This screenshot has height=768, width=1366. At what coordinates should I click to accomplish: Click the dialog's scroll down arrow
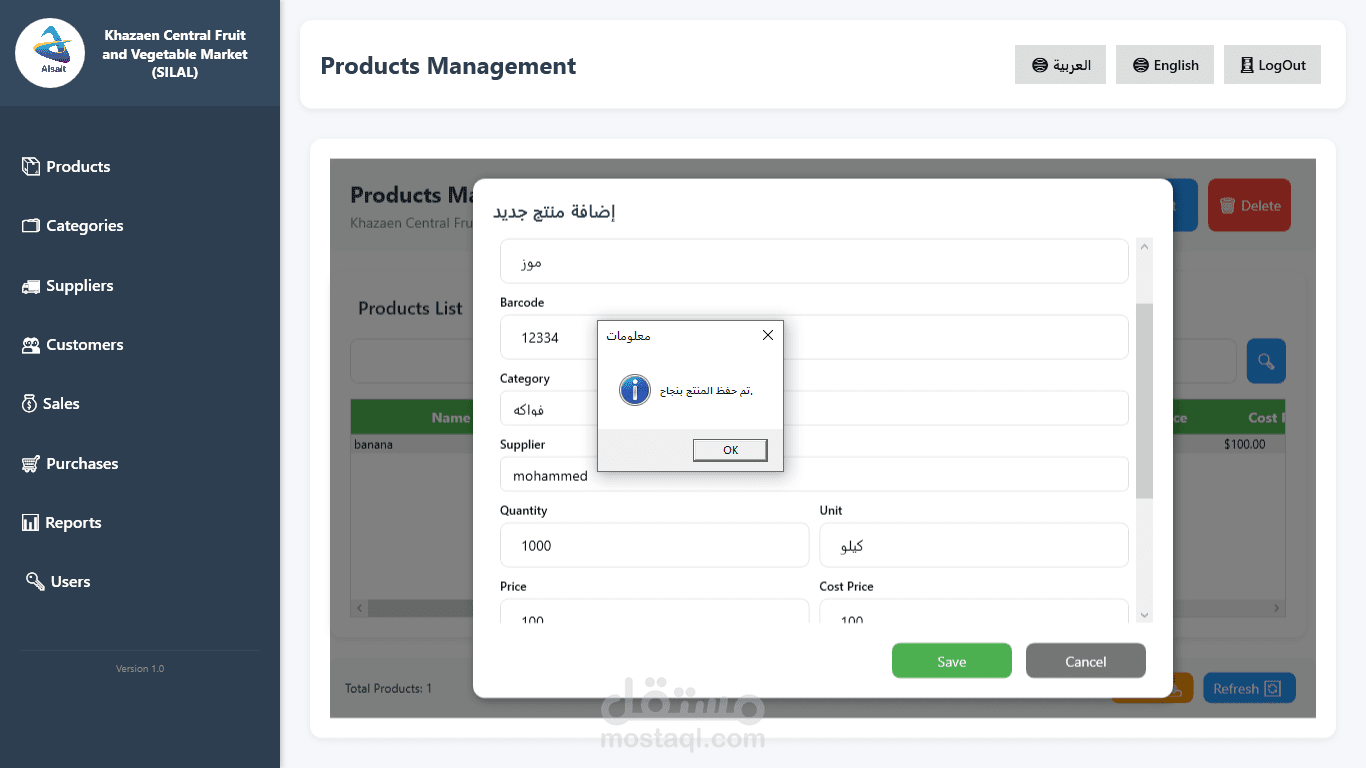point(1145,615)
